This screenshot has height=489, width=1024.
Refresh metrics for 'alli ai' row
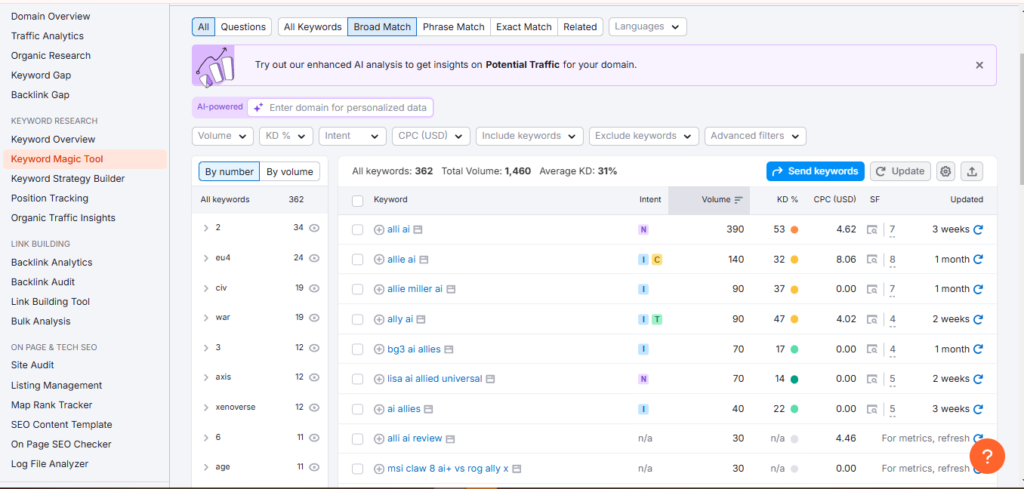click(978, 230)
